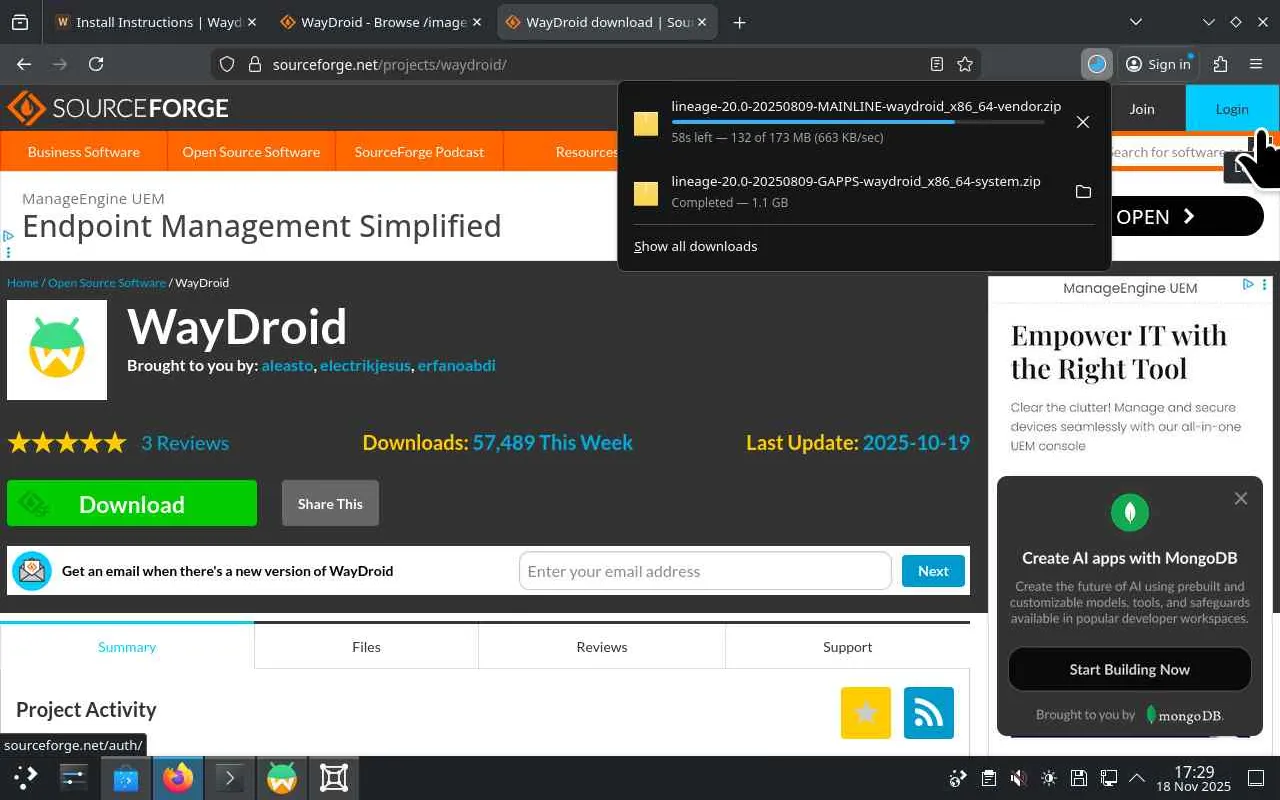Show the desktop via taskbar corner button

(1256, 778)
